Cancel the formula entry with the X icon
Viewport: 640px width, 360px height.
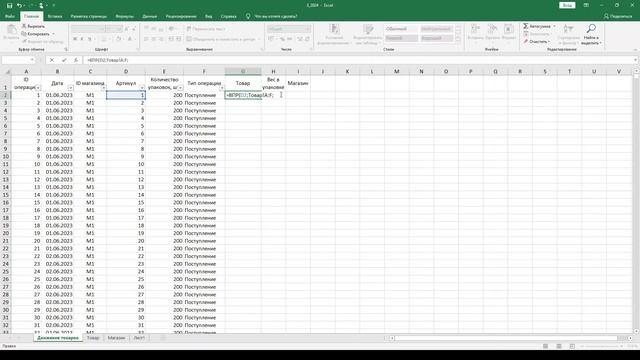point(52,60)
